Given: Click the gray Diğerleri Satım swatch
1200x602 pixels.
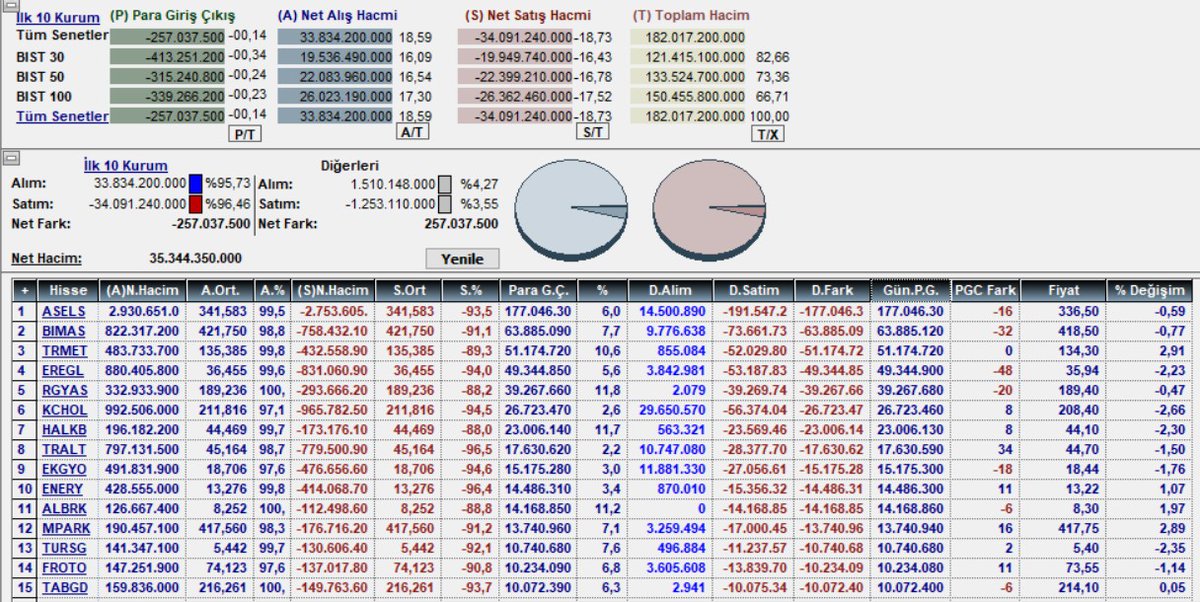Looking at the screenshot, I should [x=445, y=204].
